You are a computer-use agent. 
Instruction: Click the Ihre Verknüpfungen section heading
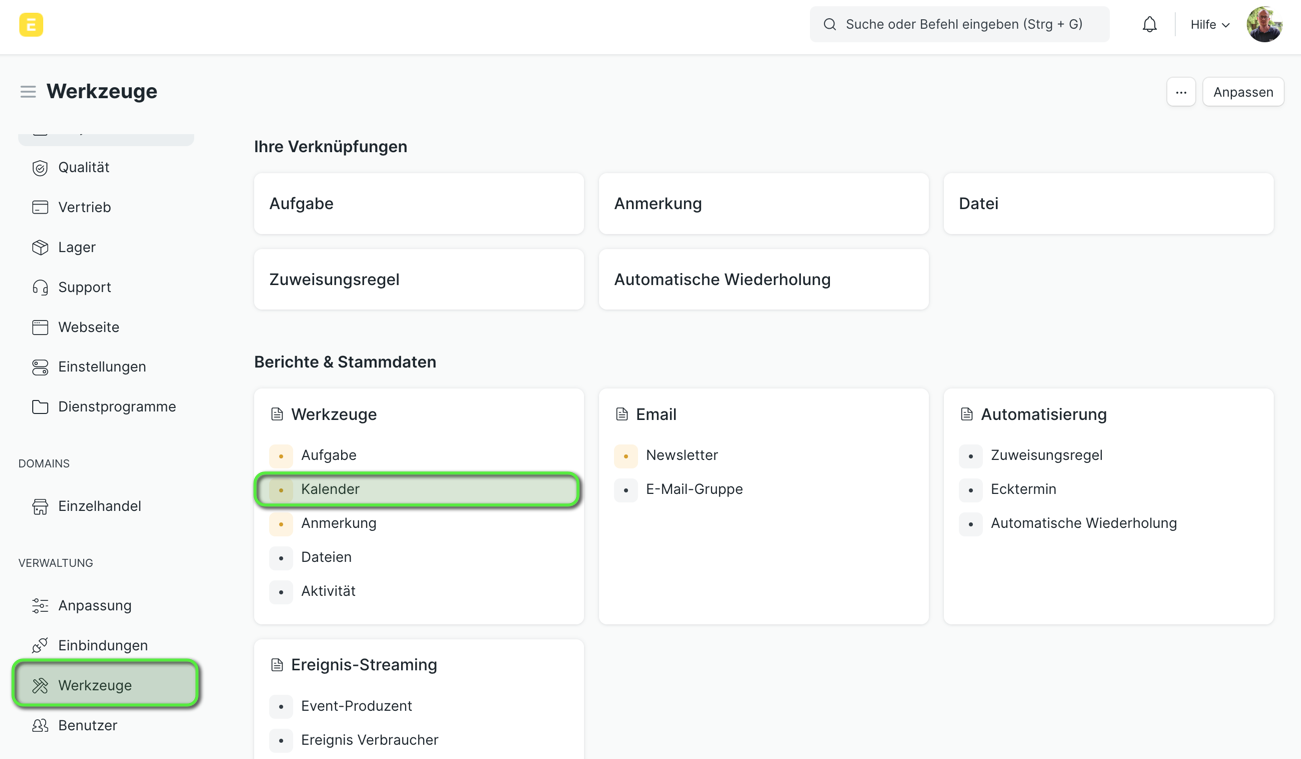point(331,147)
